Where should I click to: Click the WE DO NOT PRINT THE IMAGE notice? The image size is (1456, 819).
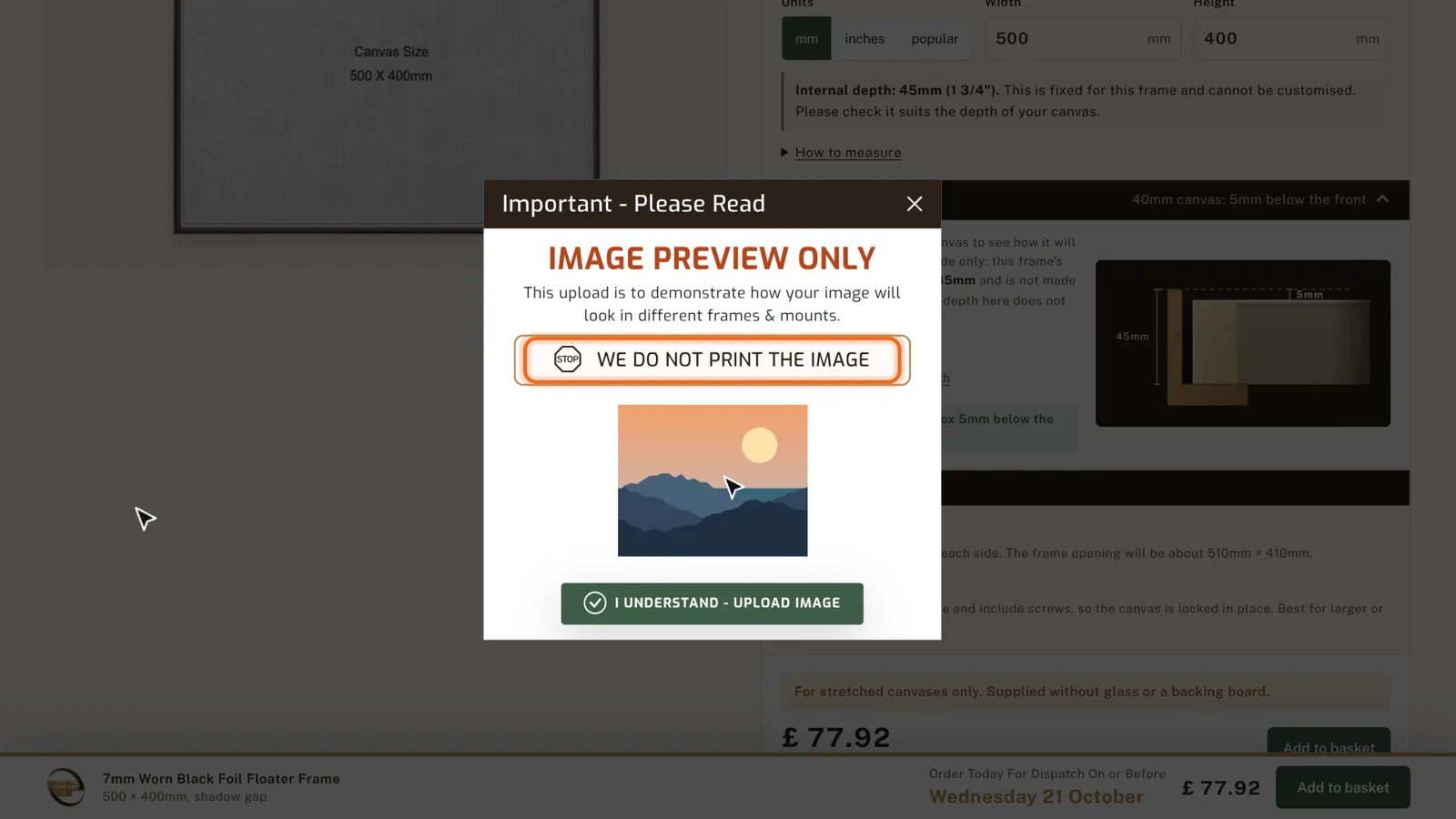point(712,360)
